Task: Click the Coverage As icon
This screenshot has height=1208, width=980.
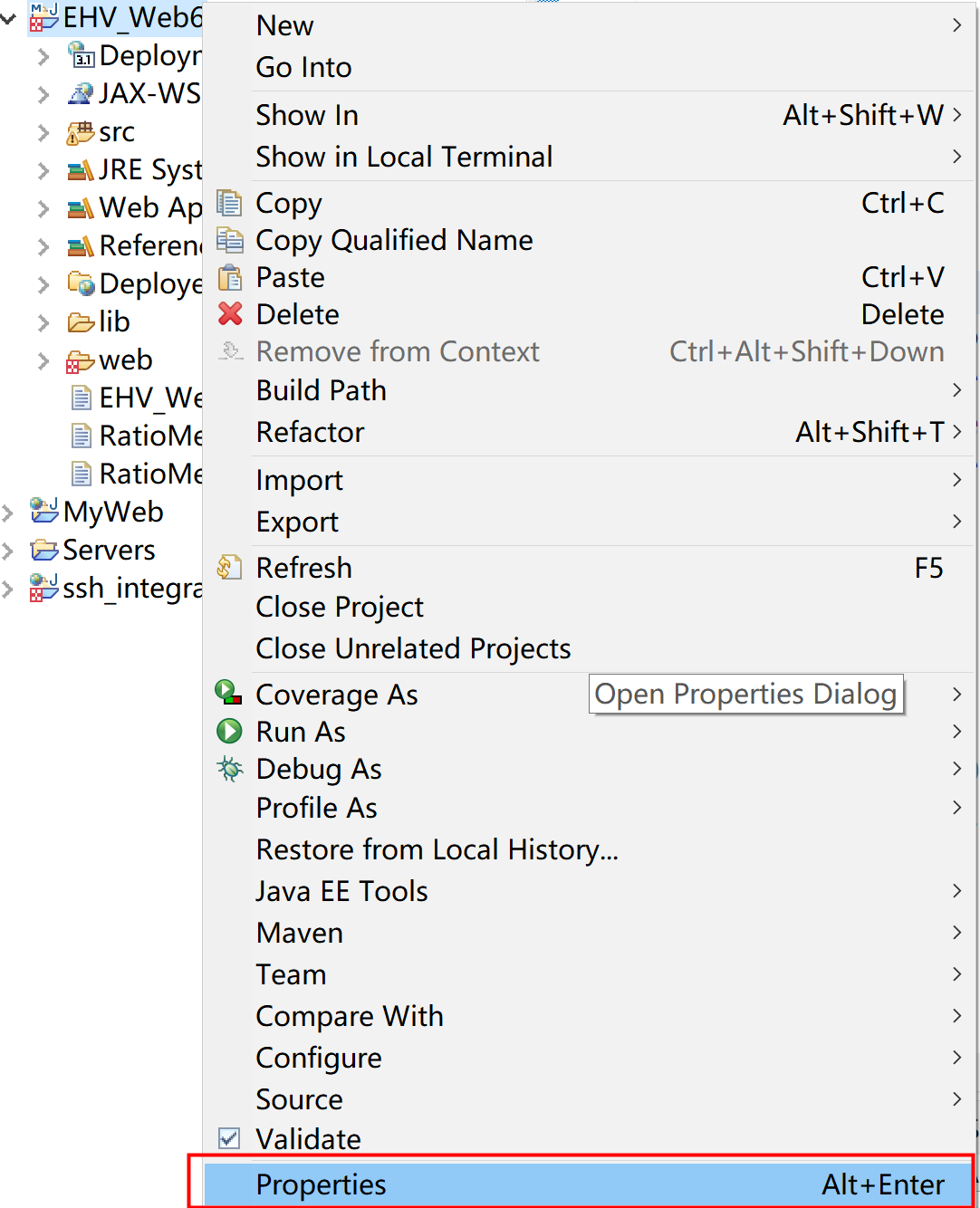Action: [x=228, y=693]
